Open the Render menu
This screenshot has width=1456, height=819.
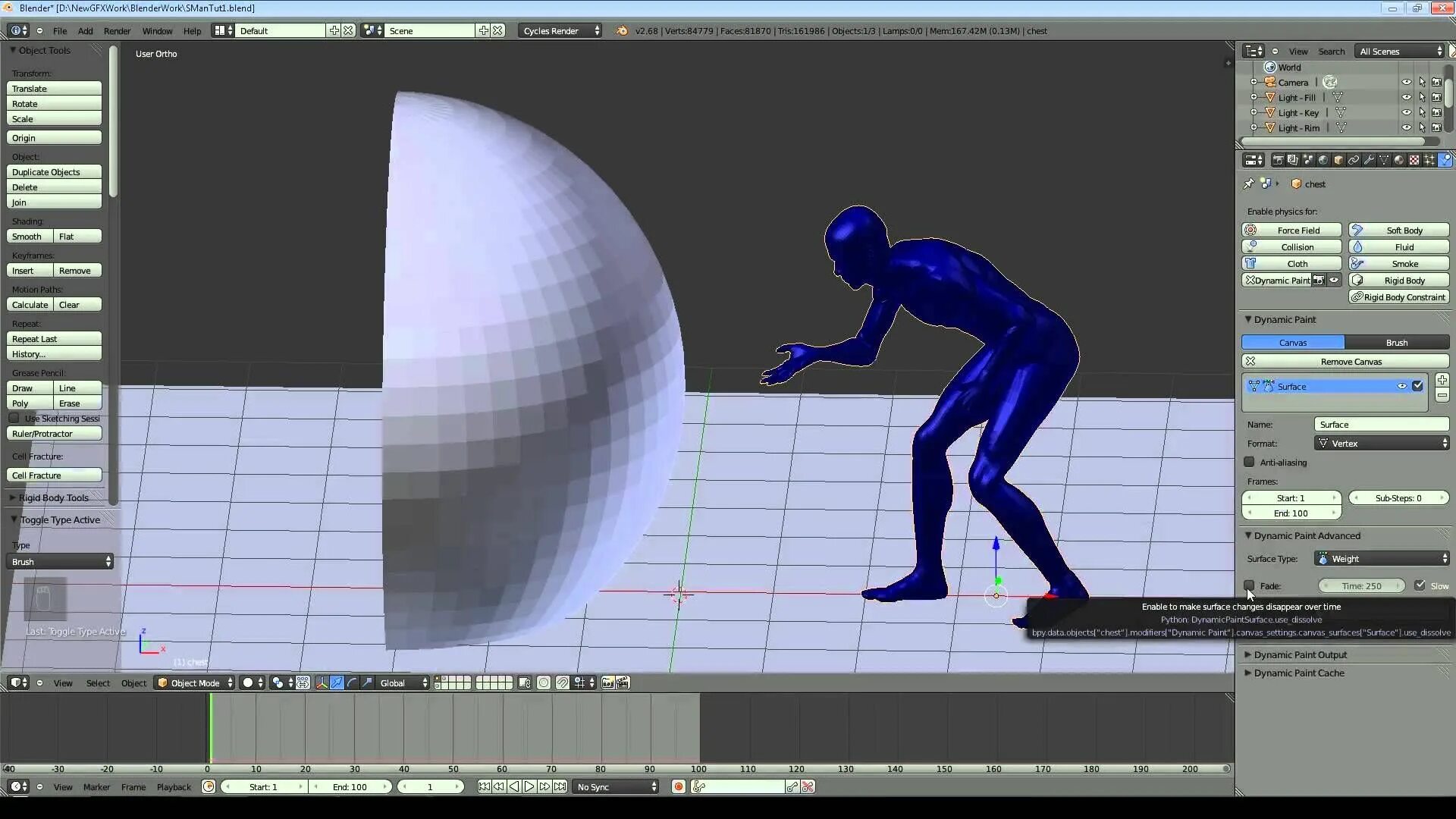click(x=117, y=31)
